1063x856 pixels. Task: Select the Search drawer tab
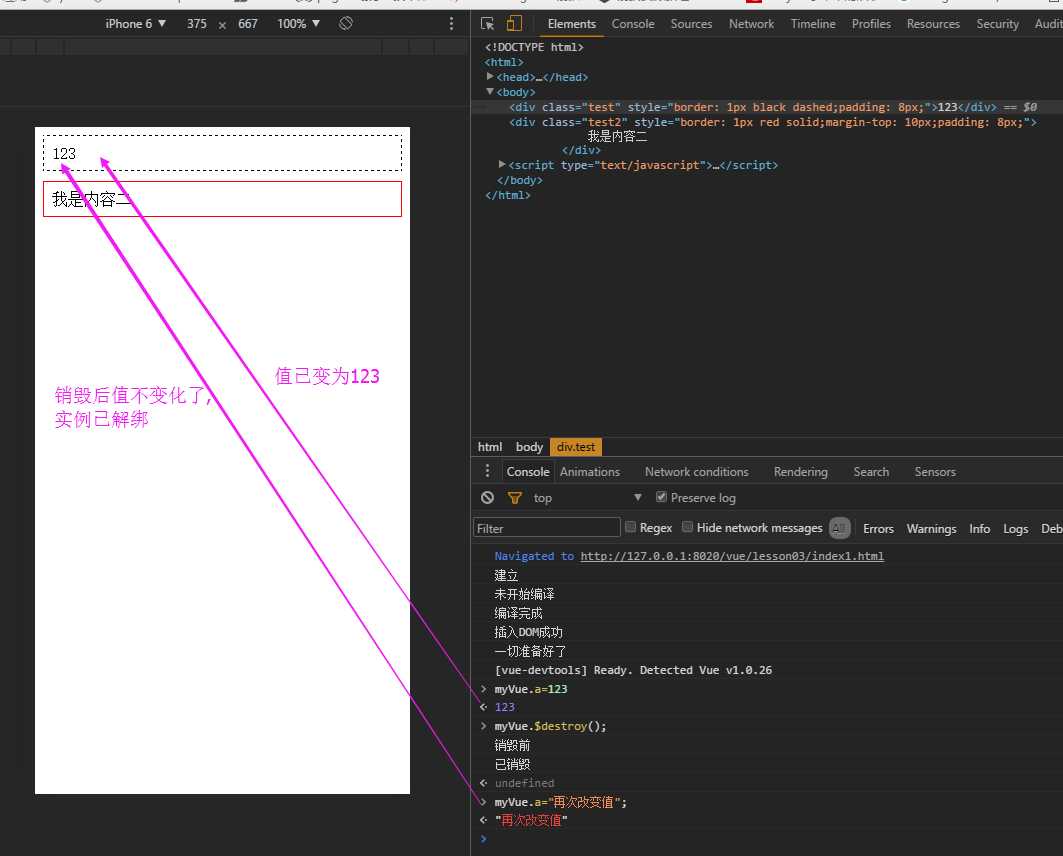click(871, 472)
